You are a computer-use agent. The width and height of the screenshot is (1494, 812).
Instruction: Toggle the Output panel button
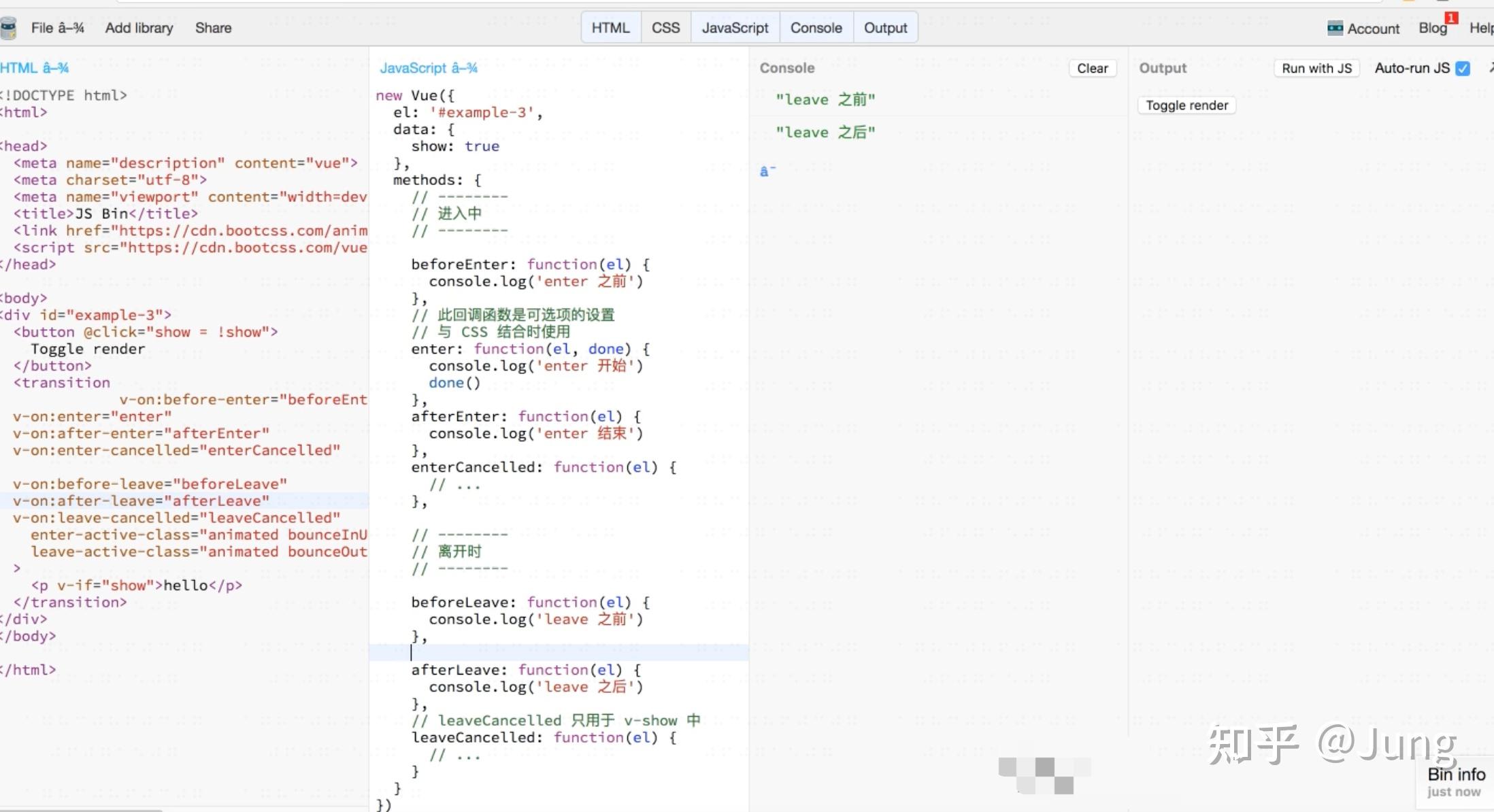pyautogui.click(x=885, y=28)
